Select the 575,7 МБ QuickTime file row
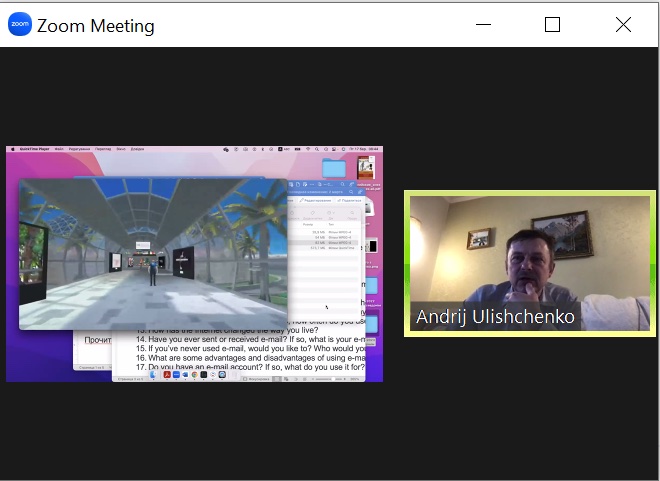This screenshot has width=660, height=481. click(324, 248)
